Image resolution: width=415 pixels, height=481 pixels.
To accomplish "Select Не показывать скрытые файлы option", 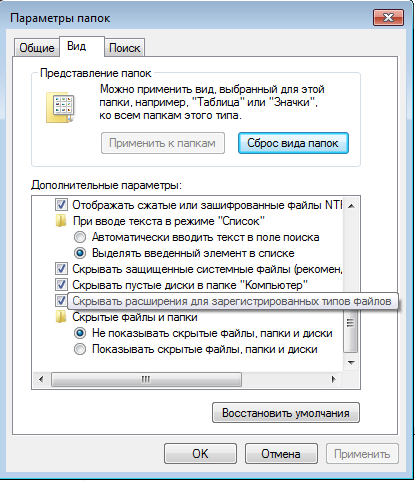I will tap(80, 333).
